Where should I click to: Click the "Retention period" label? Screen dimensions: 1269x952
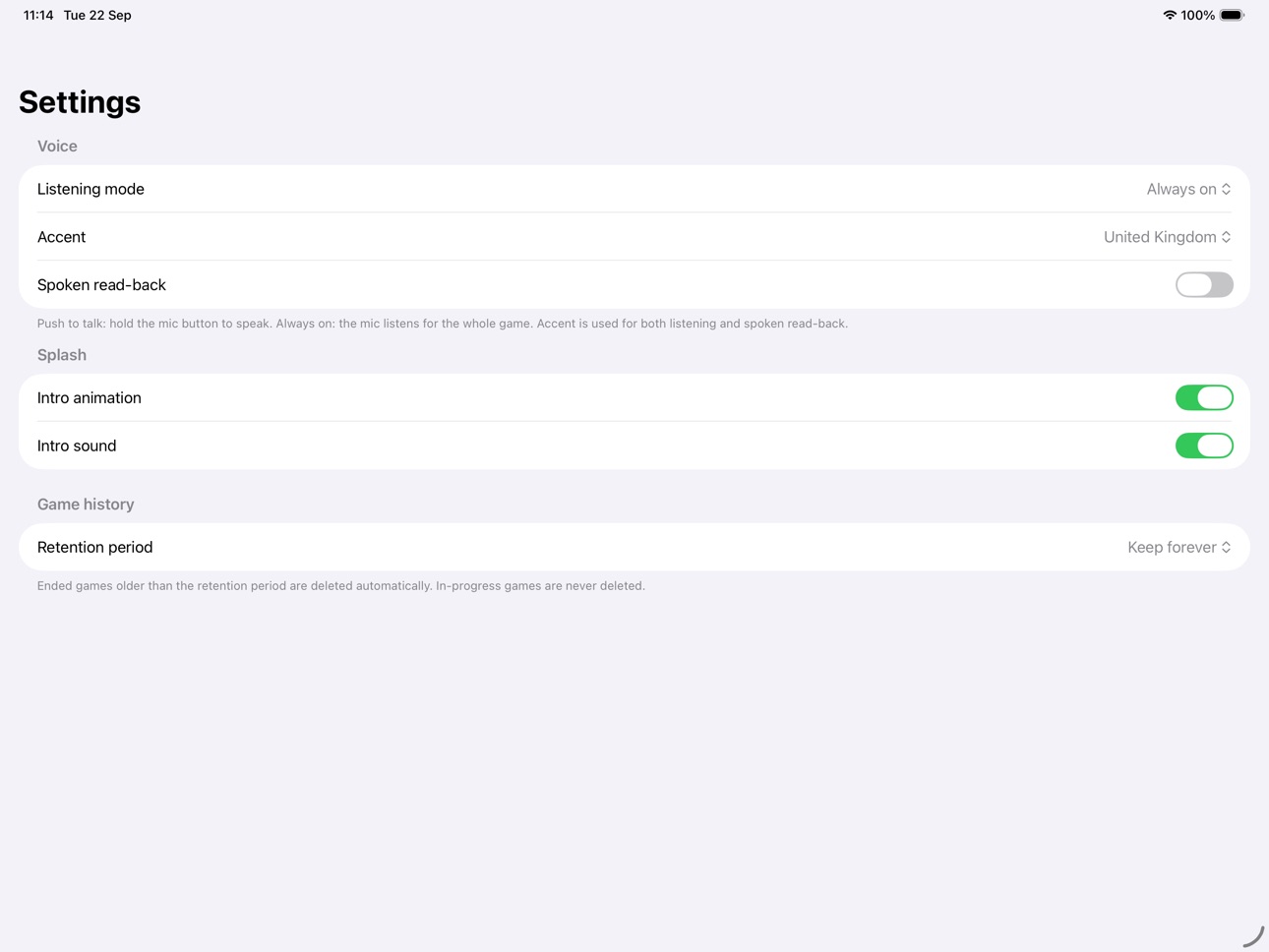(94, 547)
